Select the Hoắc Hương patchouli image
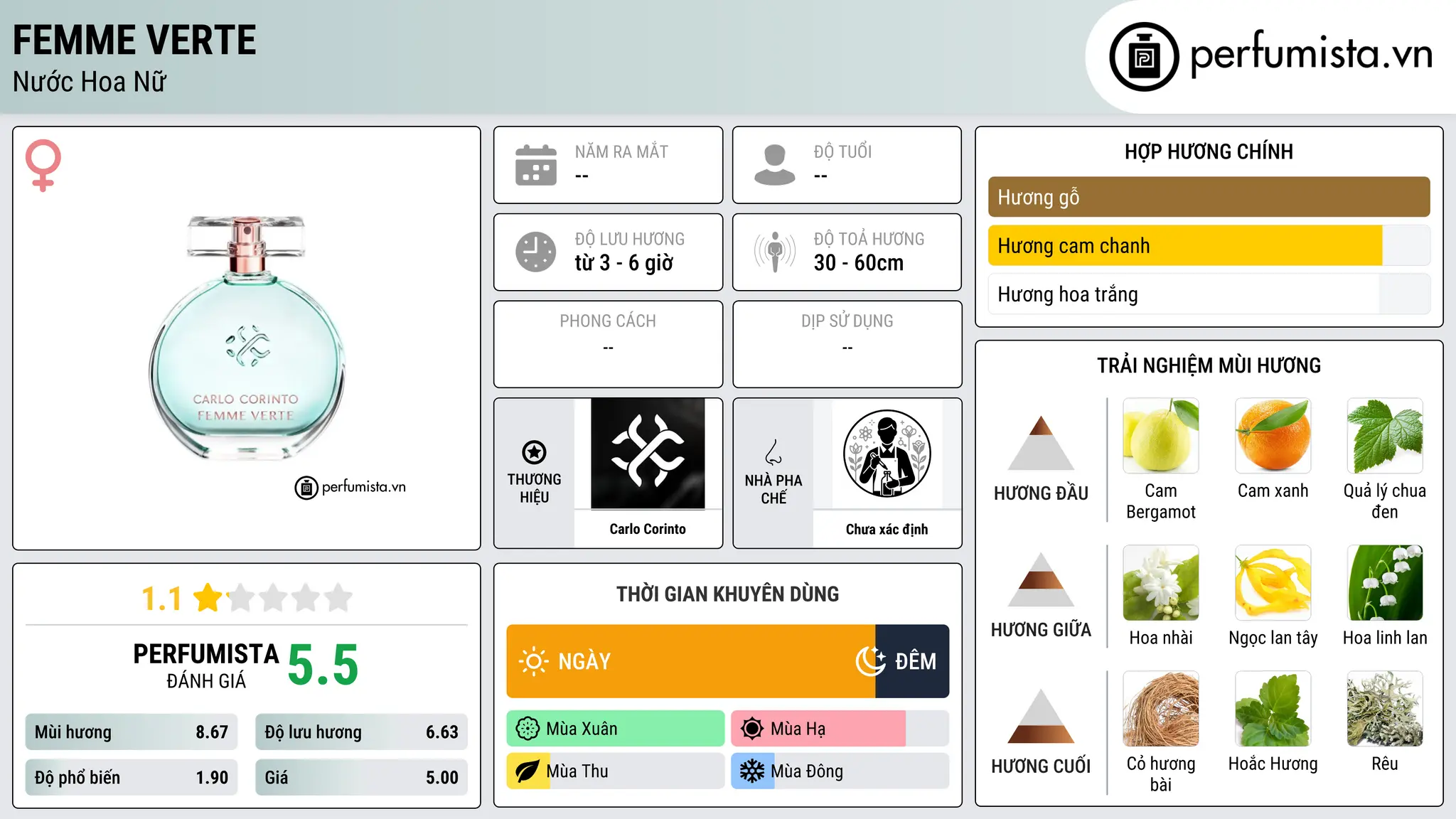The height and width of the screenshot is (819, 1456). [1273, 709]
